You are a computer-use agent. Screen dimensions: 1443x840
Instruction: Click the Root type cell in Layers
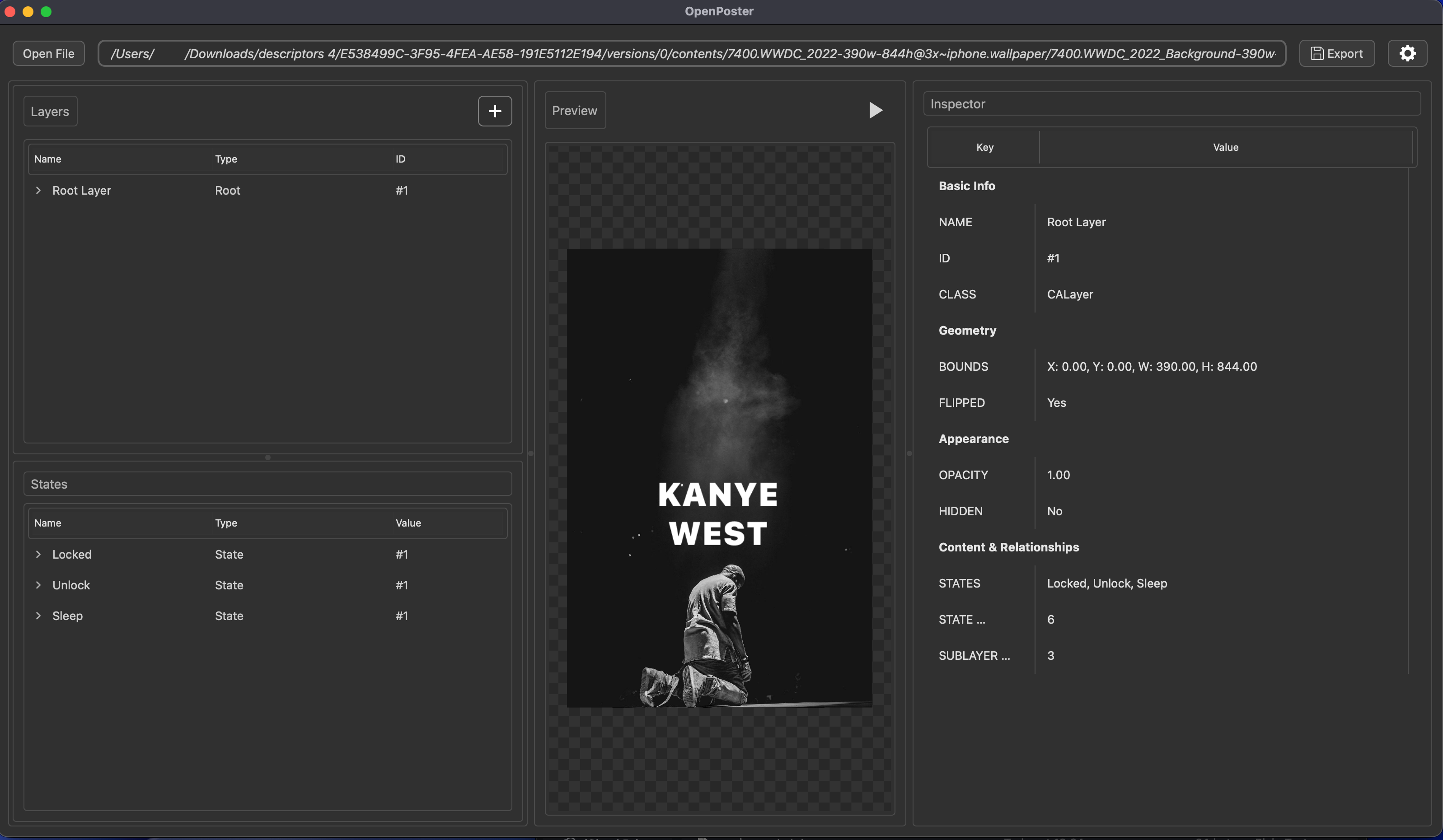pyautogui.click(x=227, y=191)
